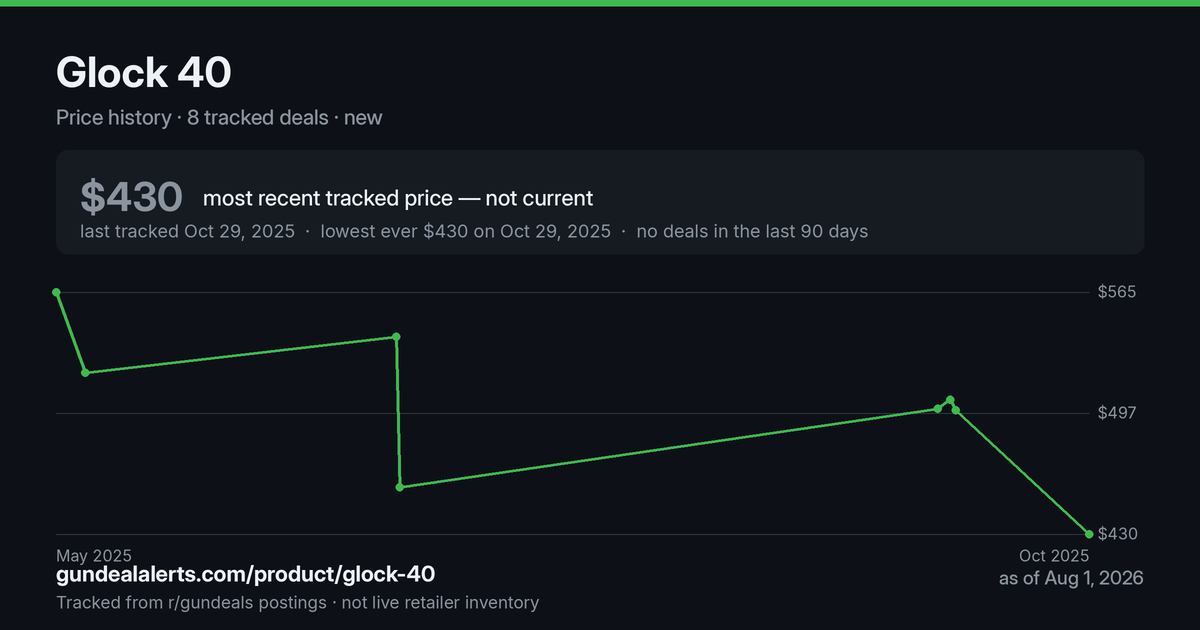The width and height of the screenshot is (1200, 630).
Task: Click the first data point at $565
Action: coord(57,292)
